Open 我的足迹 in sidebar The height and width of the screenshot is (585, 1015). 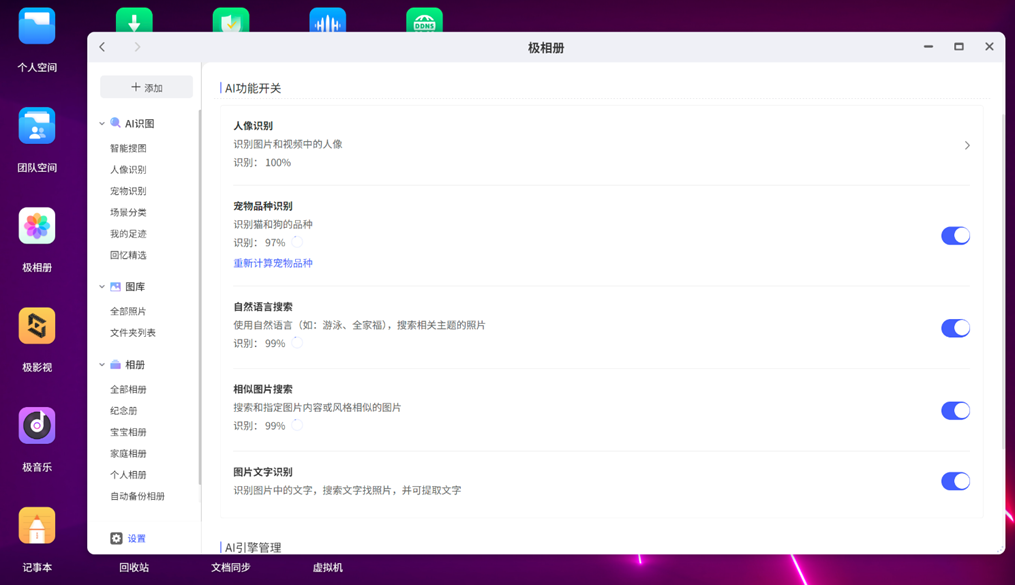pos(128,234)
